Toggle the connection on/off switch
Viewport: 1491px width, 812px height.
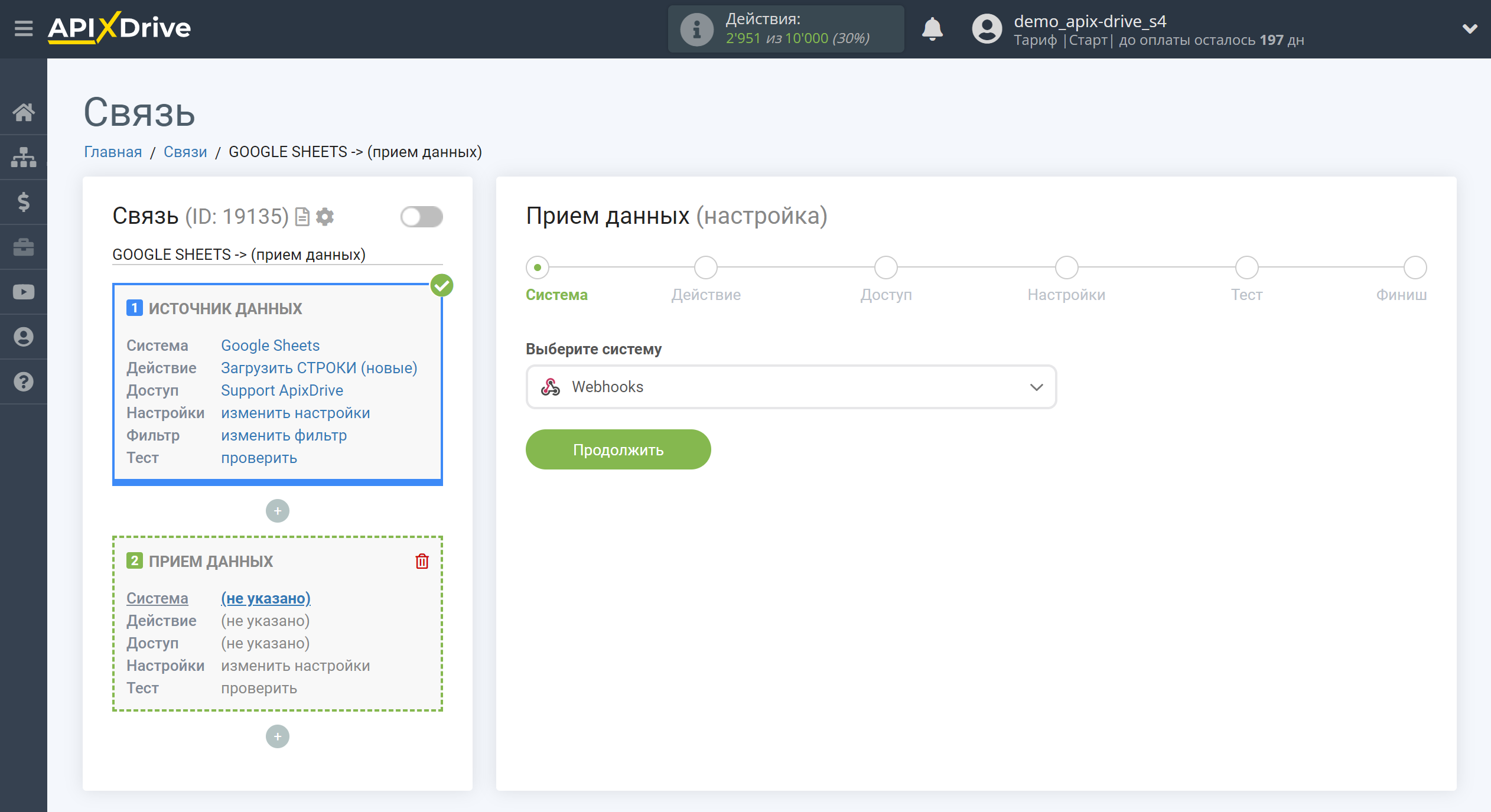pyautogui.click(x=421, y=216)
